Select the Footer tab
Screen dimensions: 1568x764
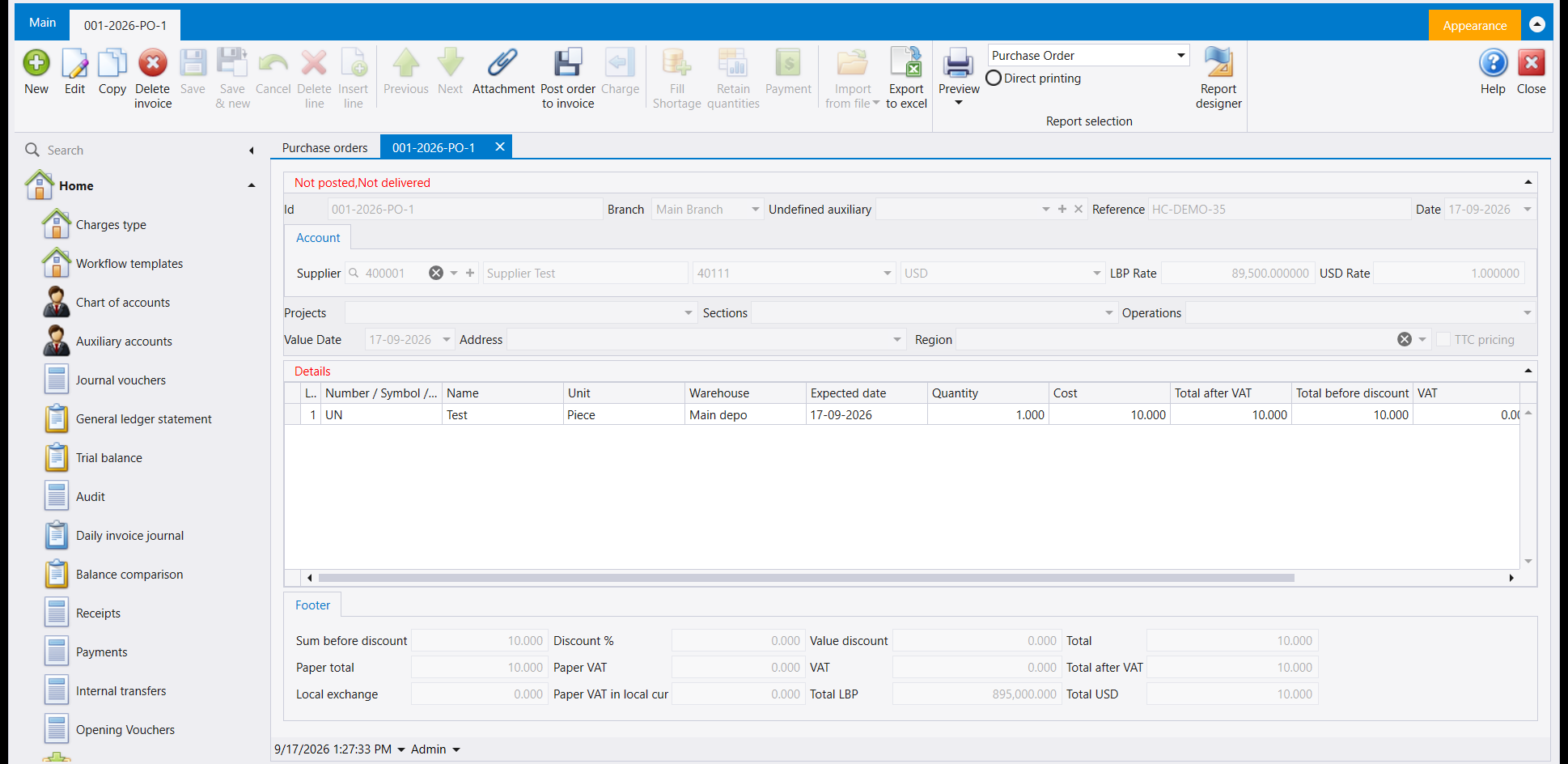coord(312,605)
